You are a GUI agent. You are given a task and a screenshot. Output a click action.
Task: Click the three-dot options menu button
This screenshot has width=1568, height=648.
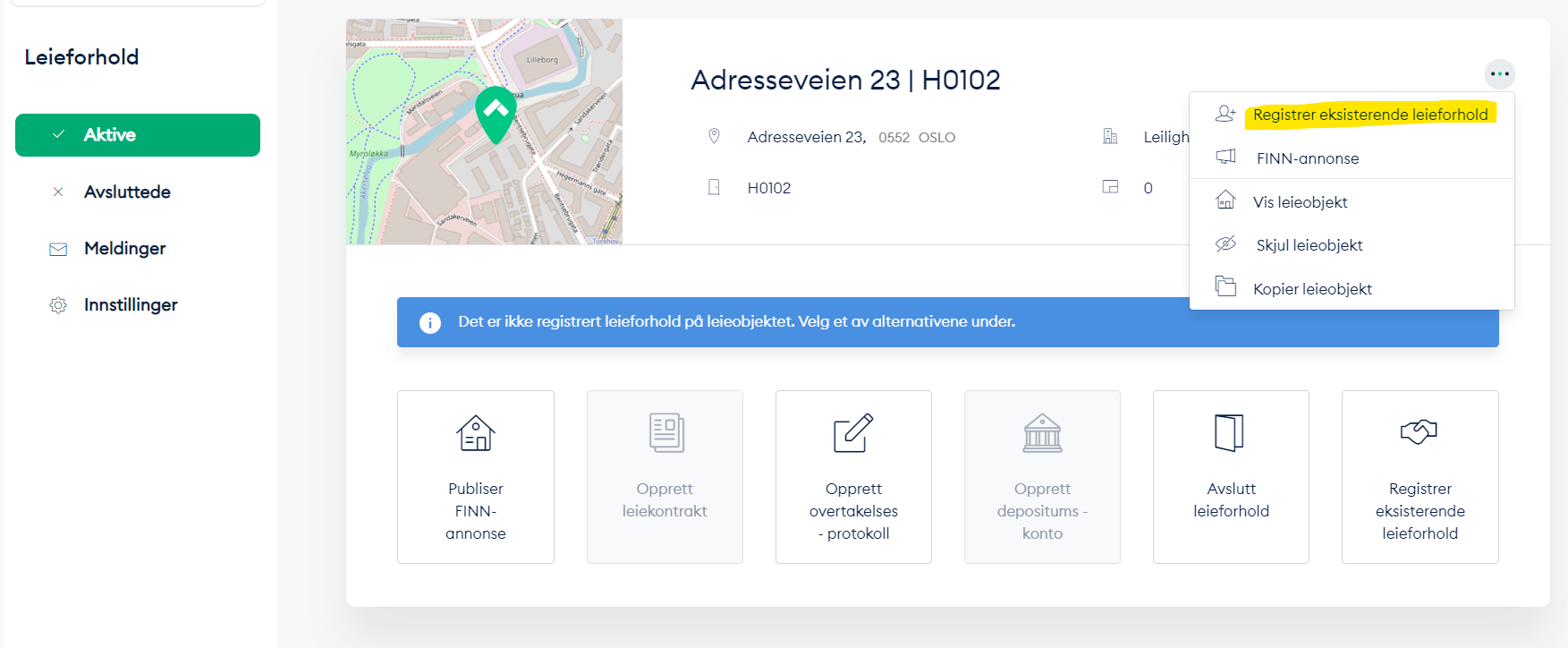[1499, 74]
